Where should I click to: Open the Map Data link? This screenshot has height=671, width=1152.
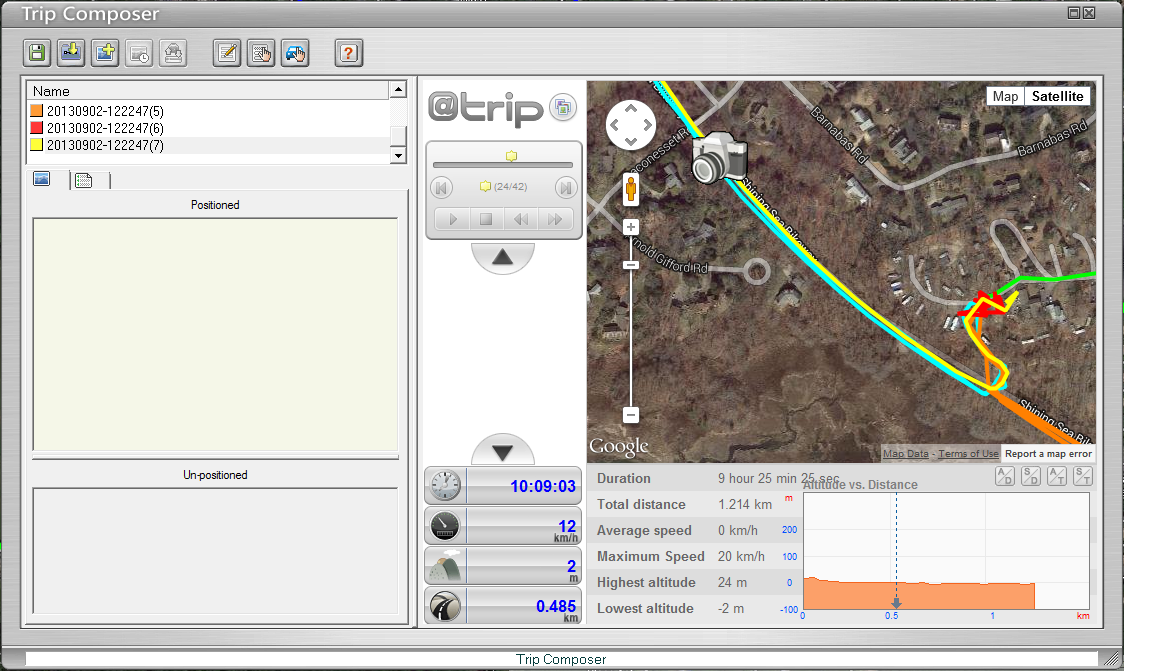(906, 453)
